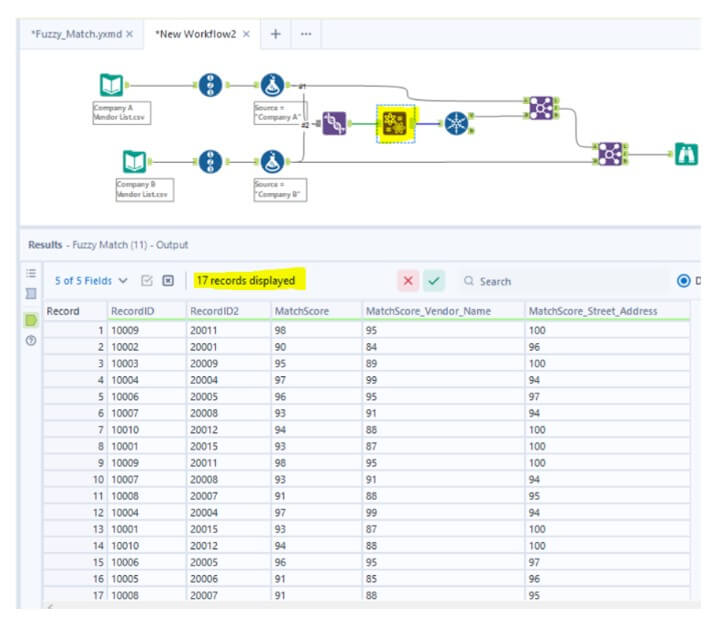Close the New Workflow2 tab

[246, 34]
